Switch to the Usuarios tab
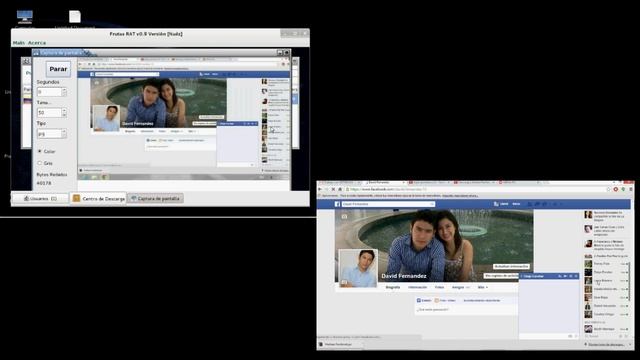640x360 pixels. (x=40, y=198)
